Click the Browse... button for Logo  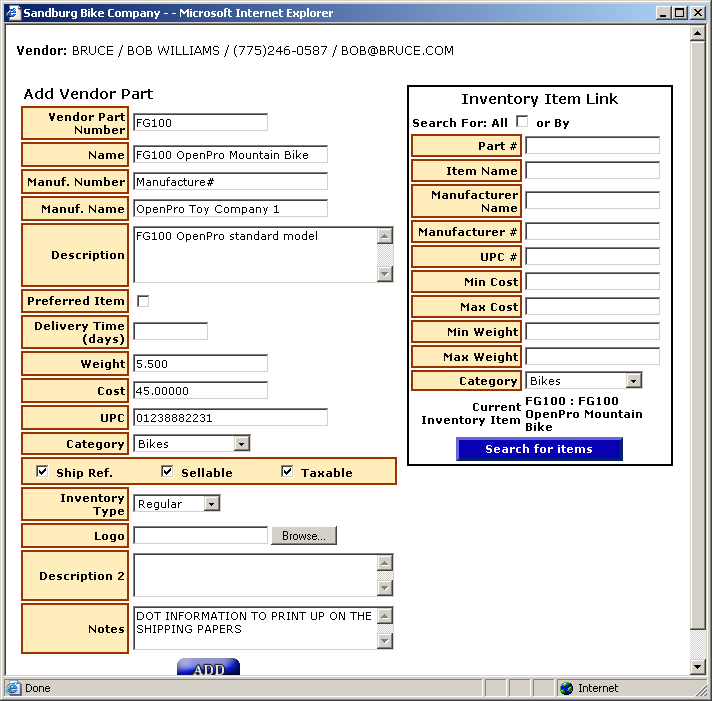pos(303,536)
